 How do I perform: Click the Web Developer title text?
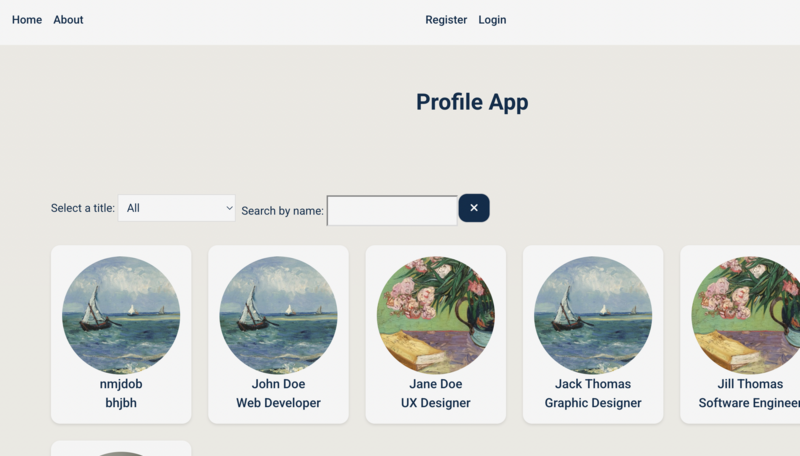279,403
